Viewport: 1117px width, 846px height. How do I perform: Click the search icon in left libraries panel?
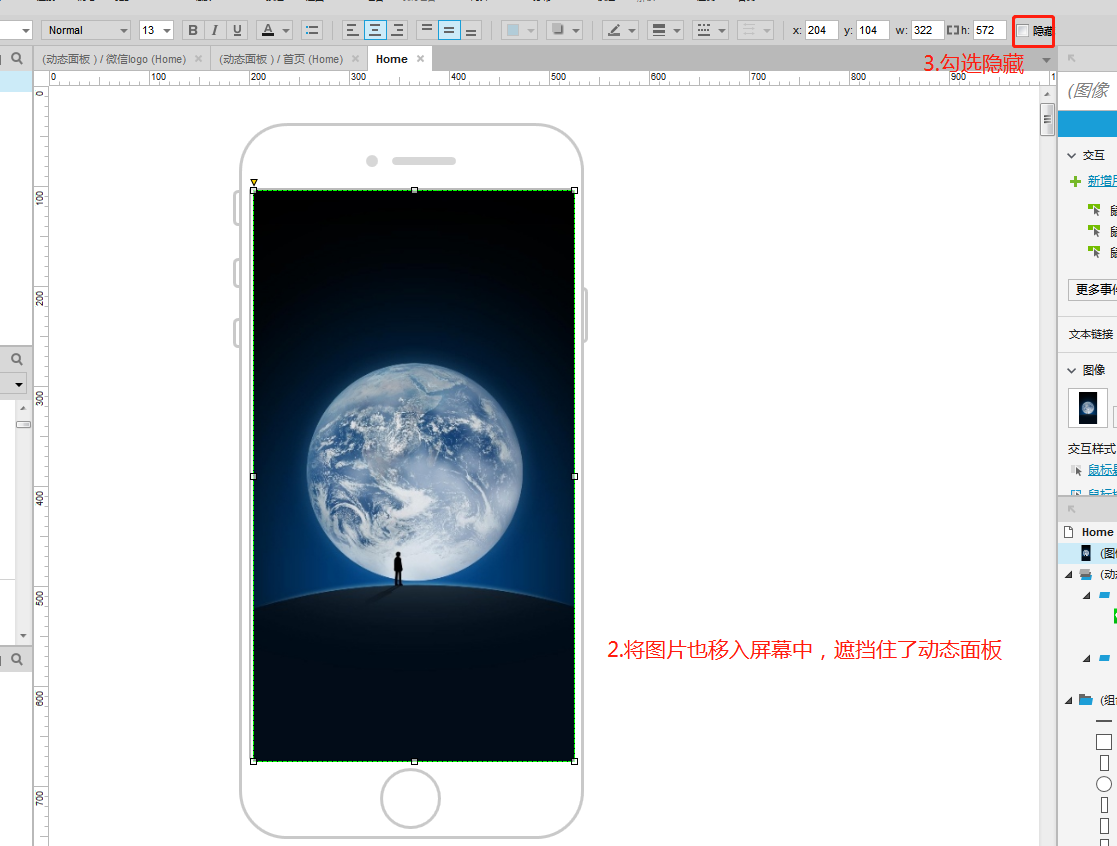point(17,359)
